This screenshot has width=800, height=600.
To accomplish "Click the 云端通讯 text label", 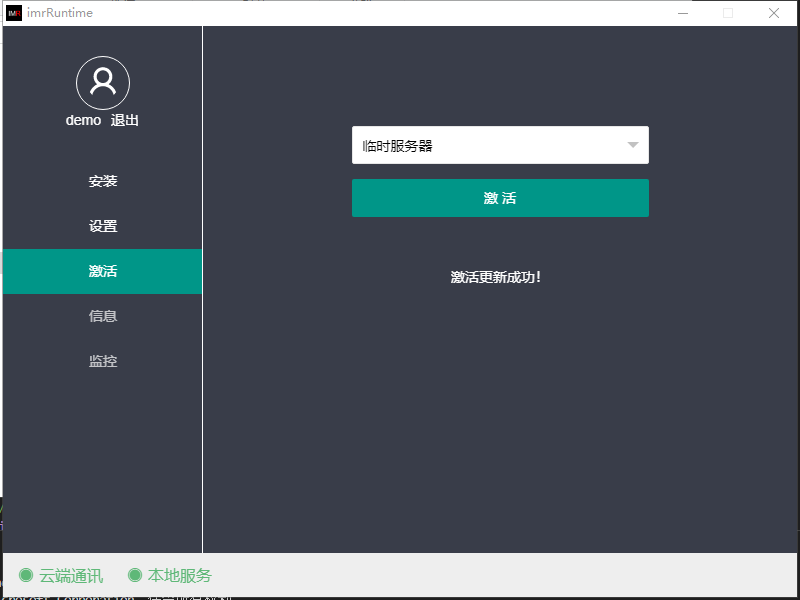I will click(x=71, y=575).
